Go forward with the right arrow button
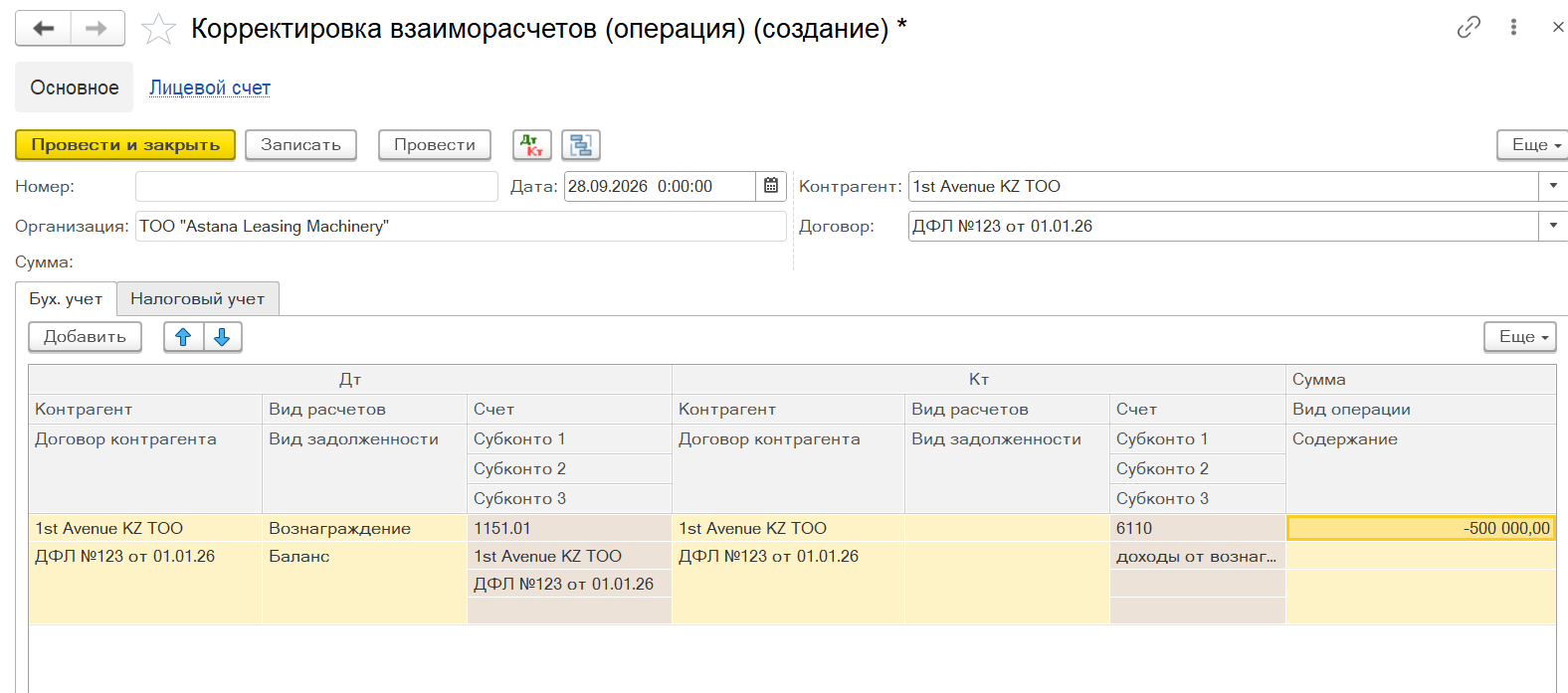The image size is (1568, 693). [97, 29]
